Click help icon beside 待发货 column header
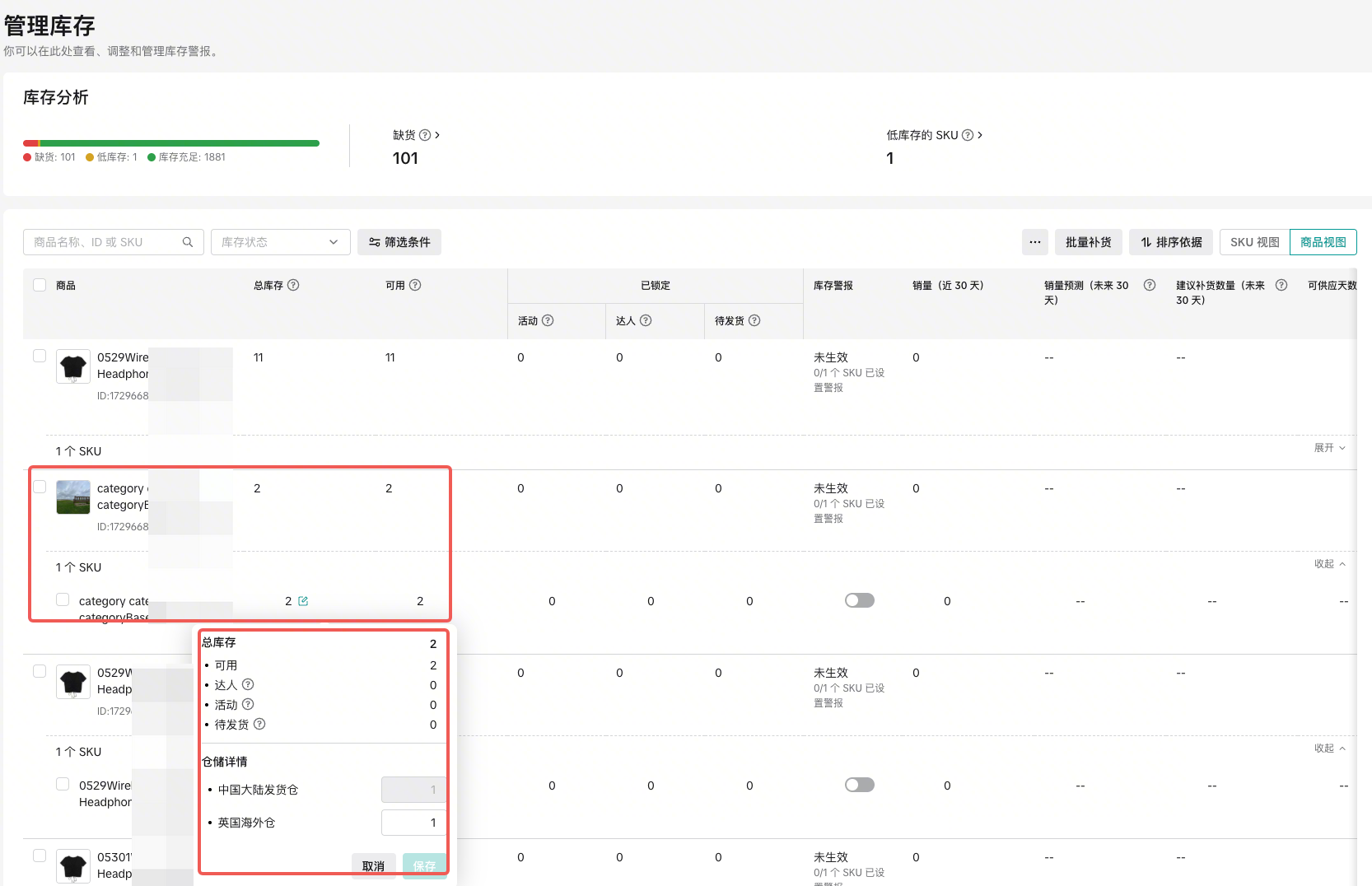The image size is (1372, 886). coord(754,320)
